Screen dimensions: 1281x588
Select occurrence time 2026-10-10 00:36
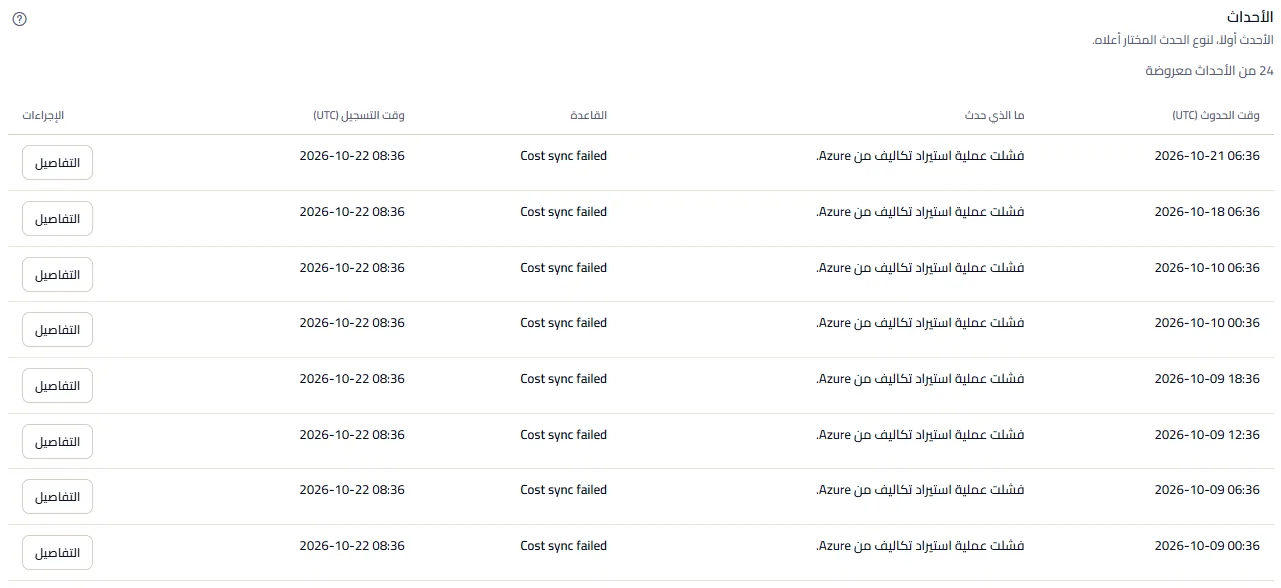point(1207,323)
